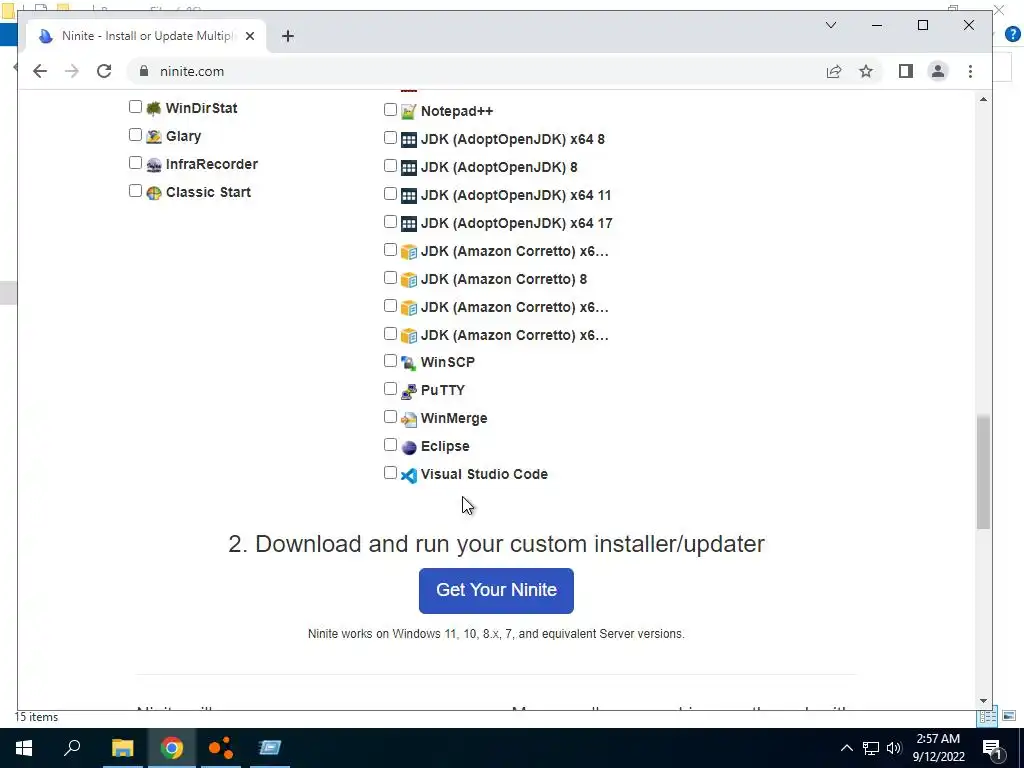Reload the Ninite page
Viewport: 1024px width, 768px height.
pyautogui.click(x=104, y=71)
